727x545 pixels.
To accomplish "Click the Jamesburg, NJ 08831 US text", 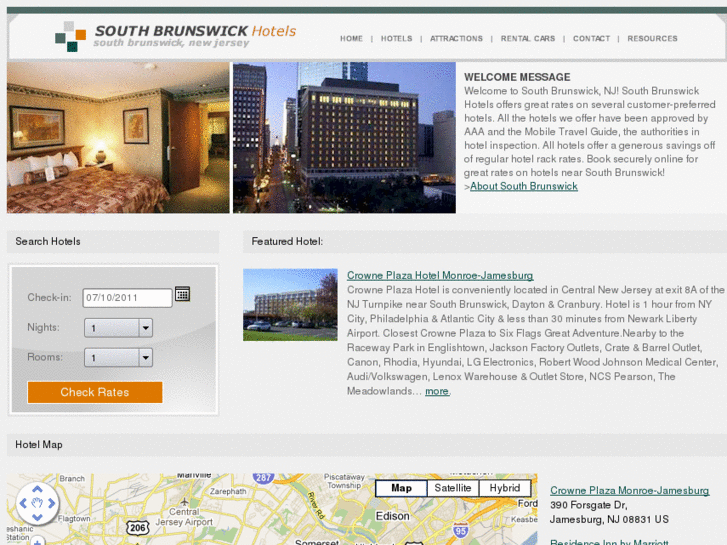I will coord(609,519).
